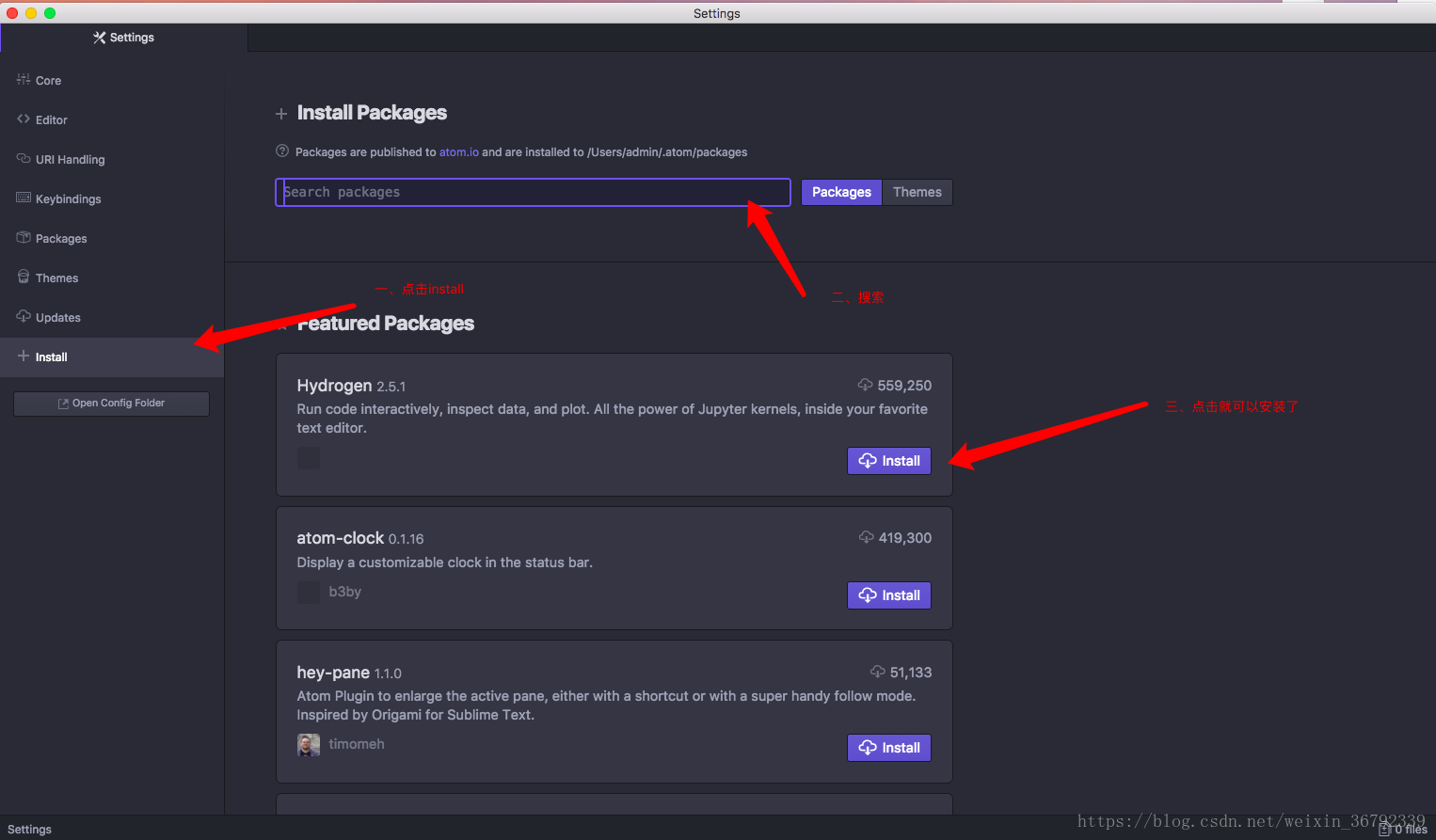The image size is (1436, 840).
Task: Click the plus icon beside Install Packages
Action: 281,114
